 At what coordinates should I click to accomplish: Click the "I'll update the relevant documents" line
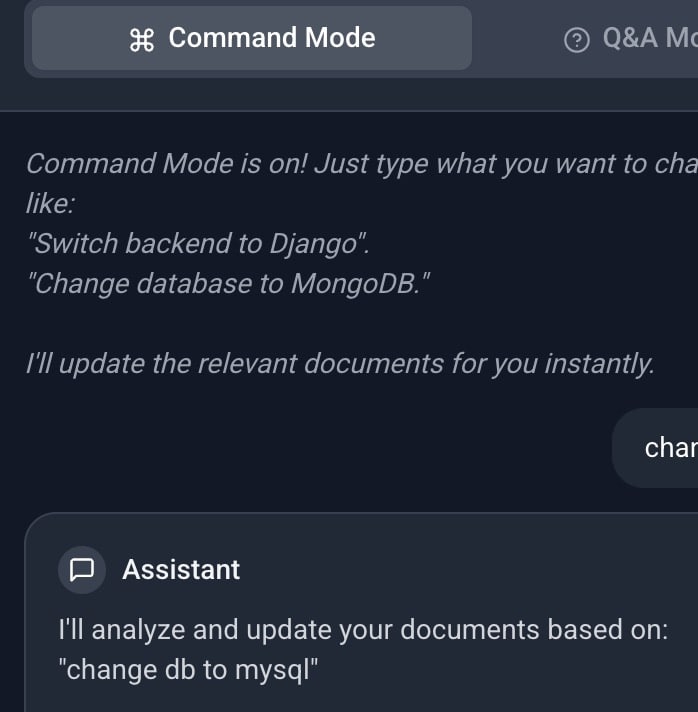pos(340,364)
